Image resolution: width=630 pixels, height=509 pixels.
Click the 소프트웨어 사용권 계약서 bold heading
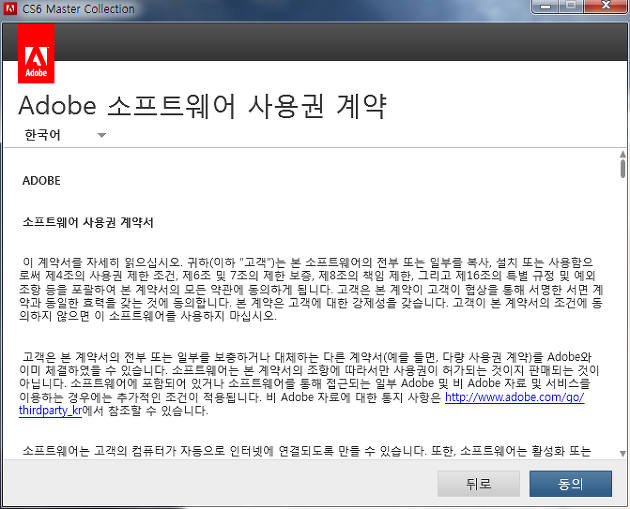click(x=88, y=222)
